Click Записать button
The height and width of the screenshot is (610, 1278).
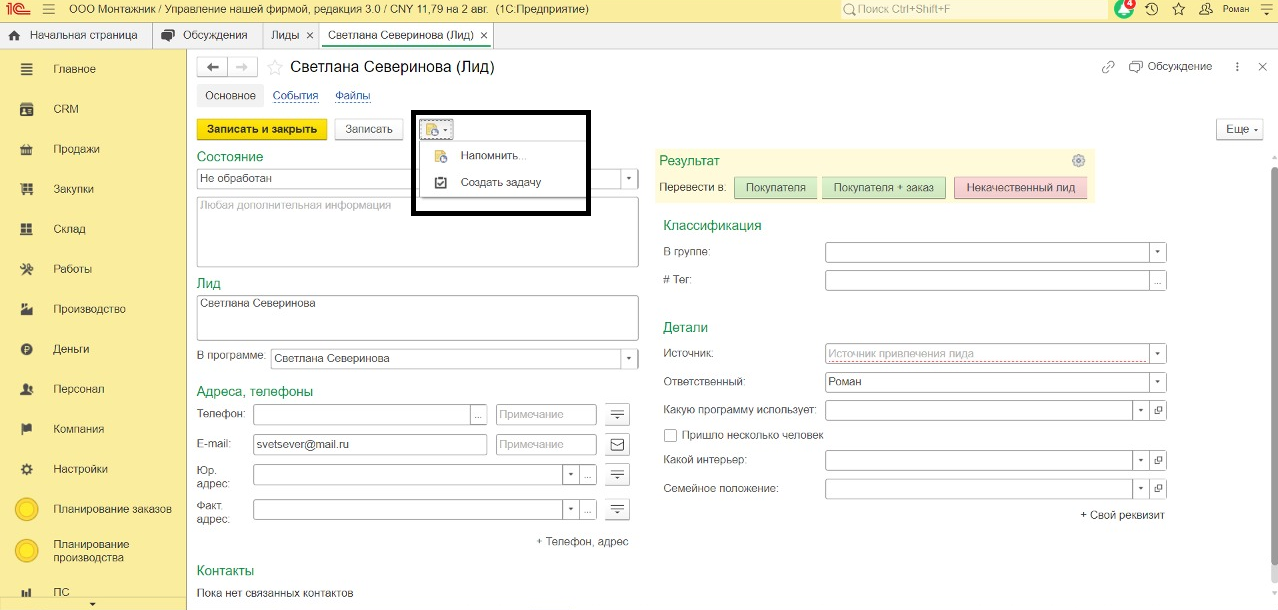pyautogui.click(x=369, y=129)
